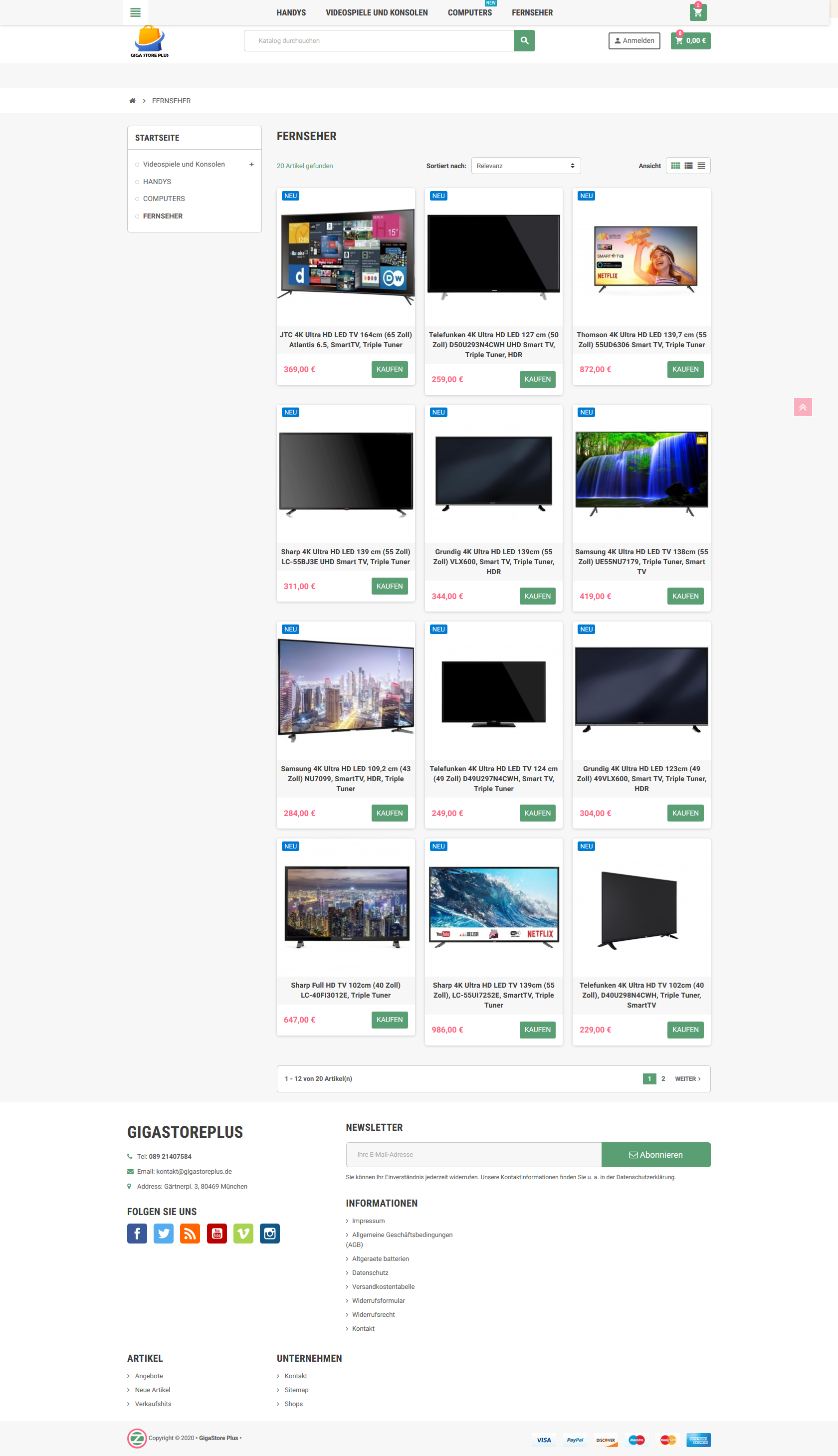838x1456 pixels.
Task: Click the Discover payment icon
Action: (x=606, y=1440)
